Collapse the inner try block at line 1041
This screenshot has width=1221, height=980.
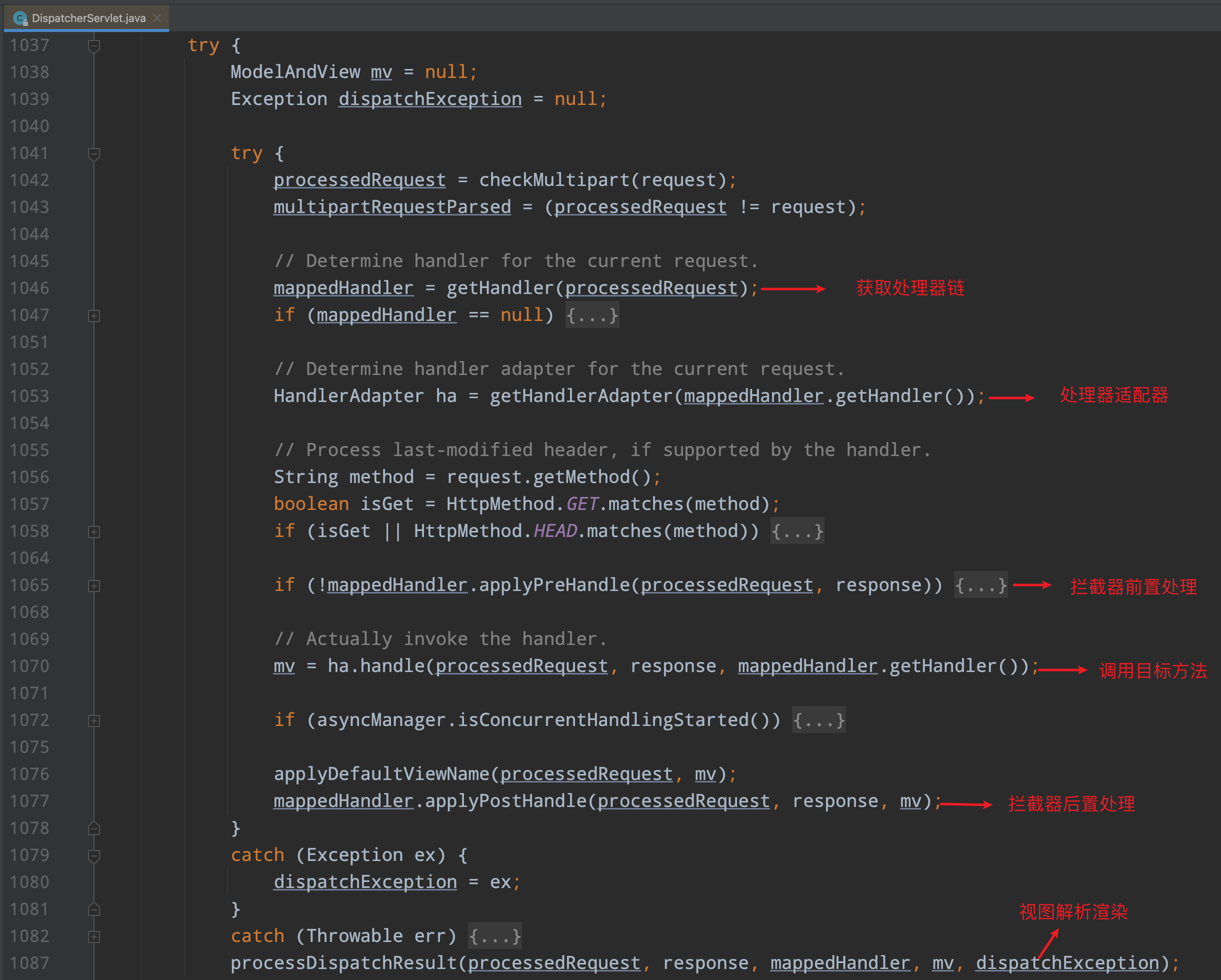tap(94, 153)
